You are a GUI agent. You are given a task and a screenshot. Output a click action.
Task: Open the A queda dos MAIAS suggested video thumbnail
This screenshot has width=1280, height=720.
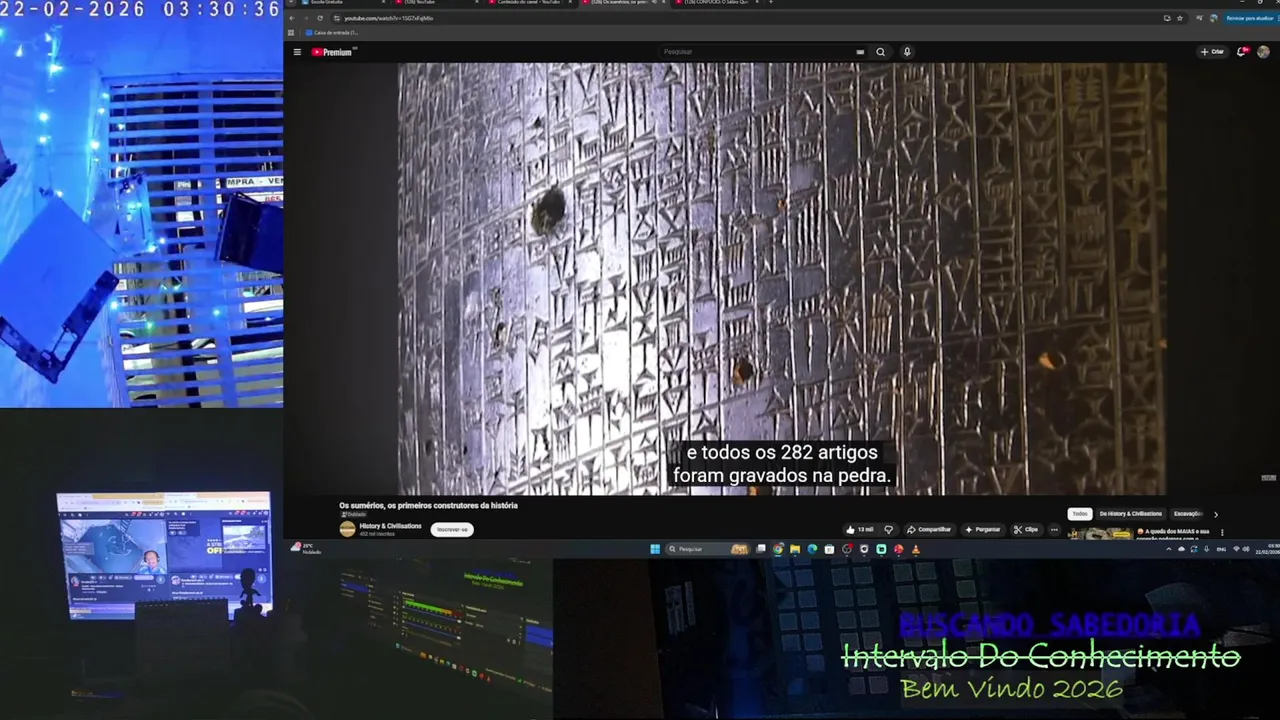point(1100,534)
